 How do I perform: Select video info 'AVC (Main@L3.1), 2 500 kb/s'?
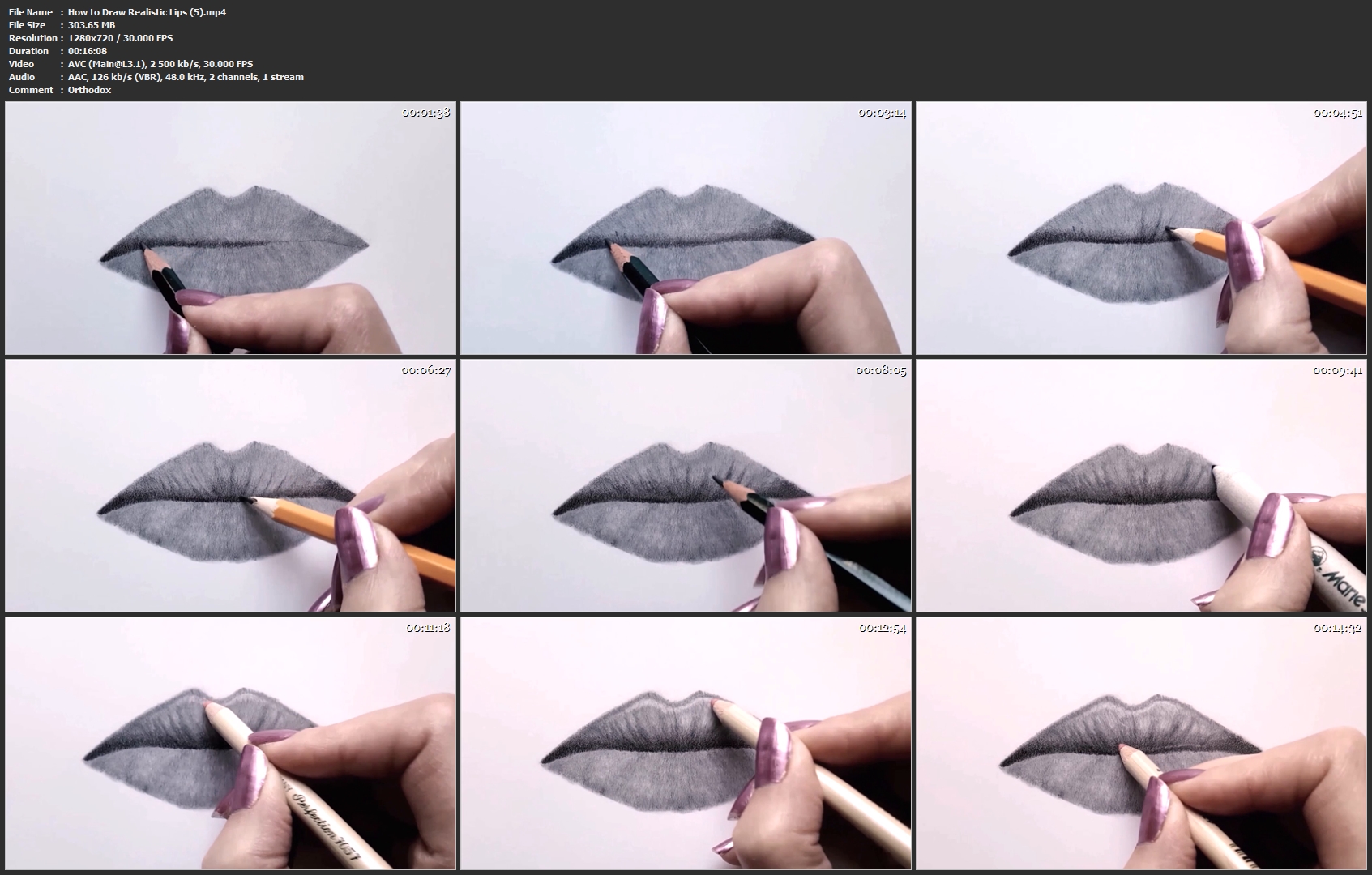134,64
